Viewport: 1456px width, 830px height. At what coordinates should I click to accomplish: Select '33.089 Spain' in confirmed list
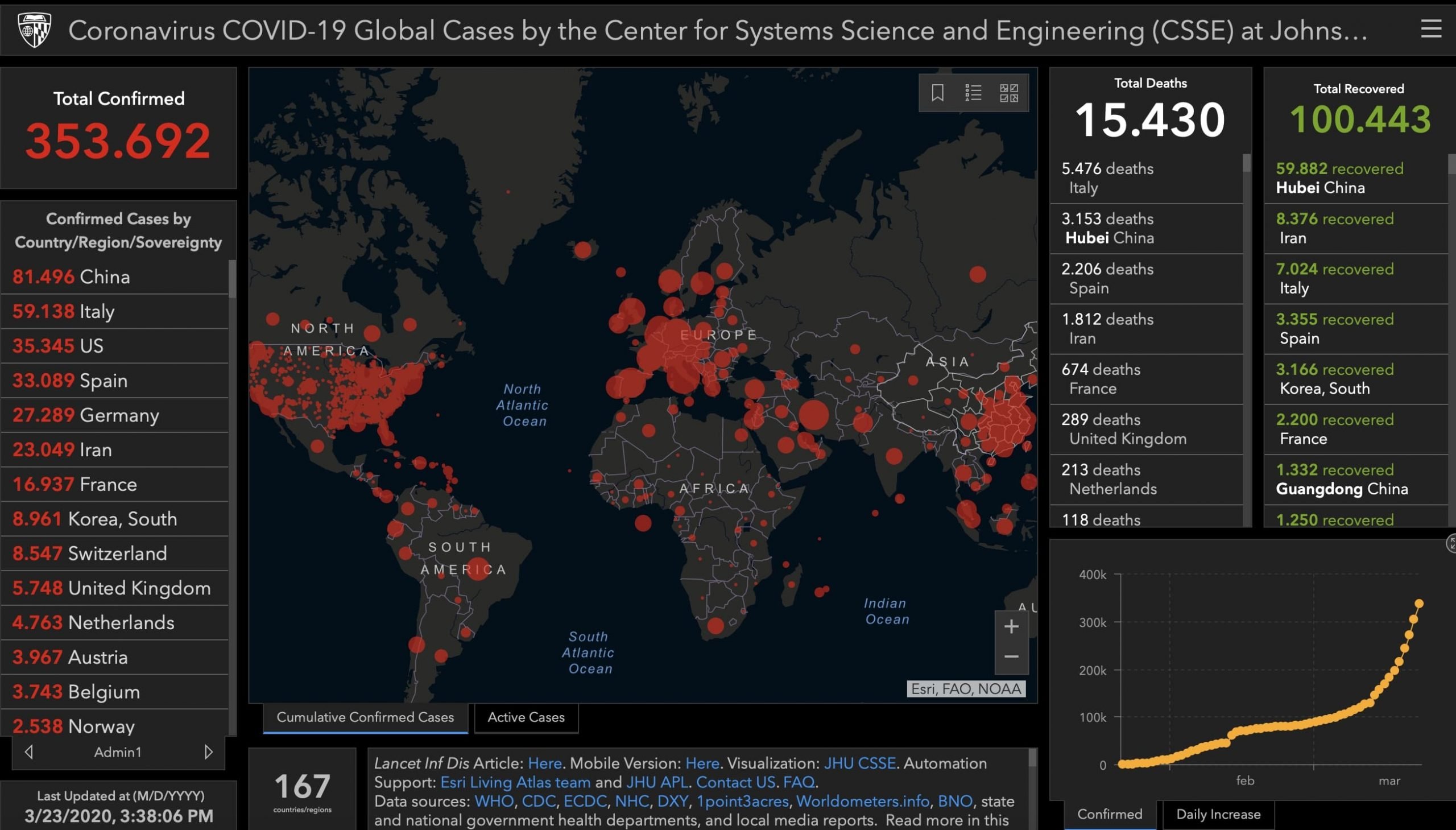pos(114,380)
